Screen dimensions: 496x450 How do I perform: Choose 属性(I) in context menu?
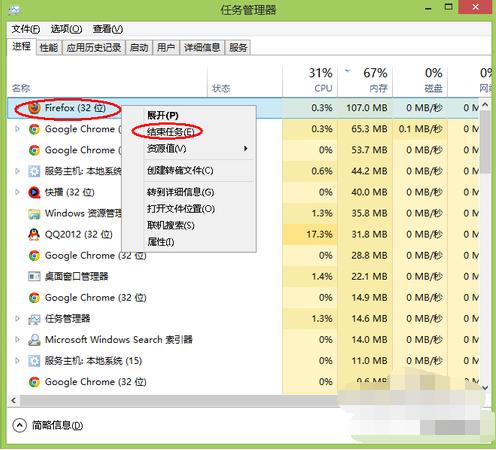click(x=161, y=242)
